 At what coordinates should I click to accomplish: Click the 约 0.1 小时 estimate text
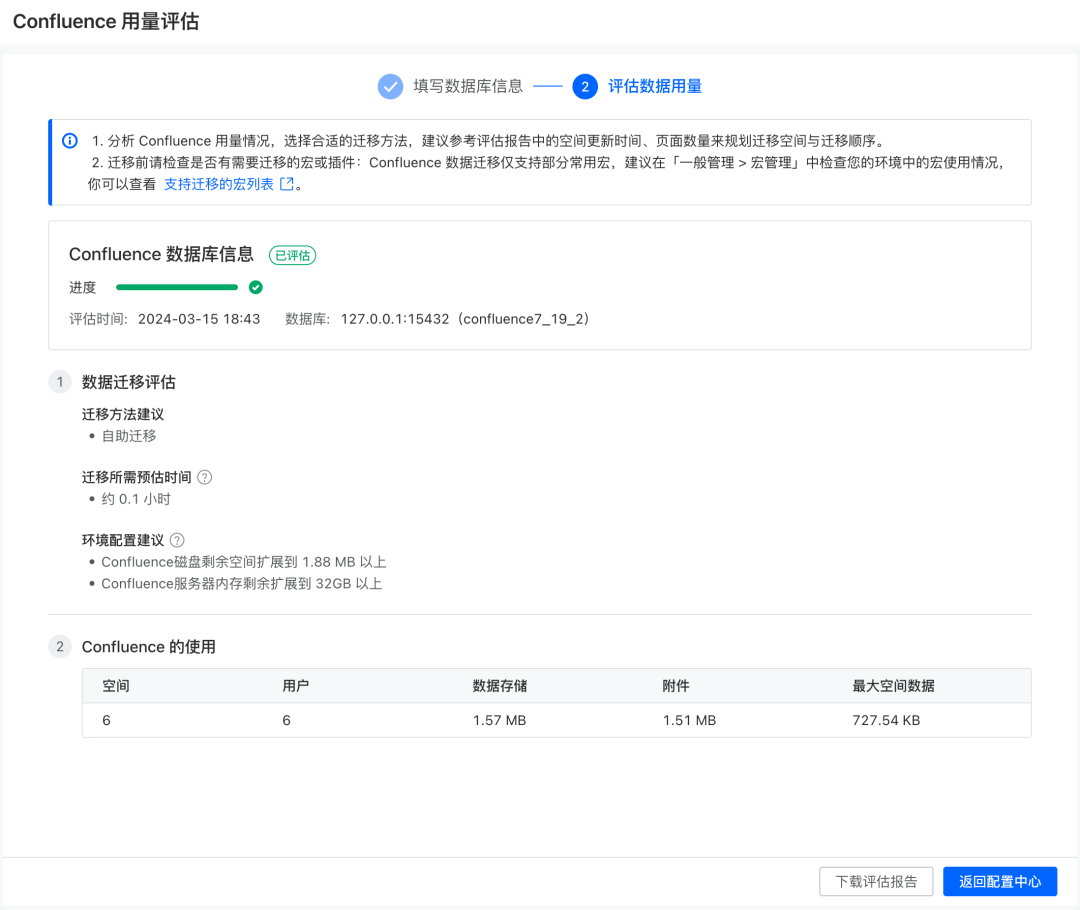[136, 499]
